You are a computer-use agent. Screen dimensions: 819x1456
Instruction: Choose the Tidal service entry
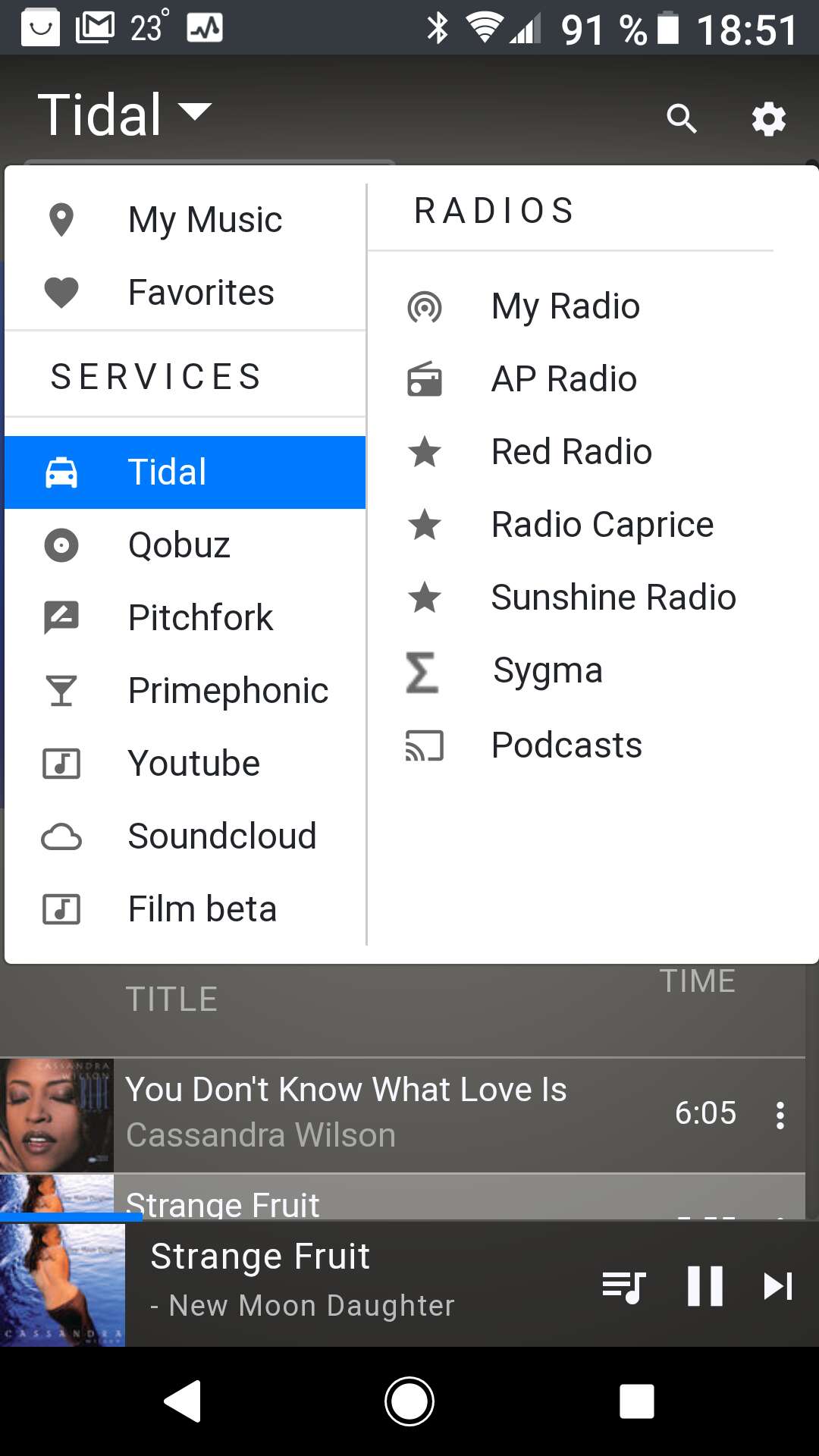click(185, 472)
